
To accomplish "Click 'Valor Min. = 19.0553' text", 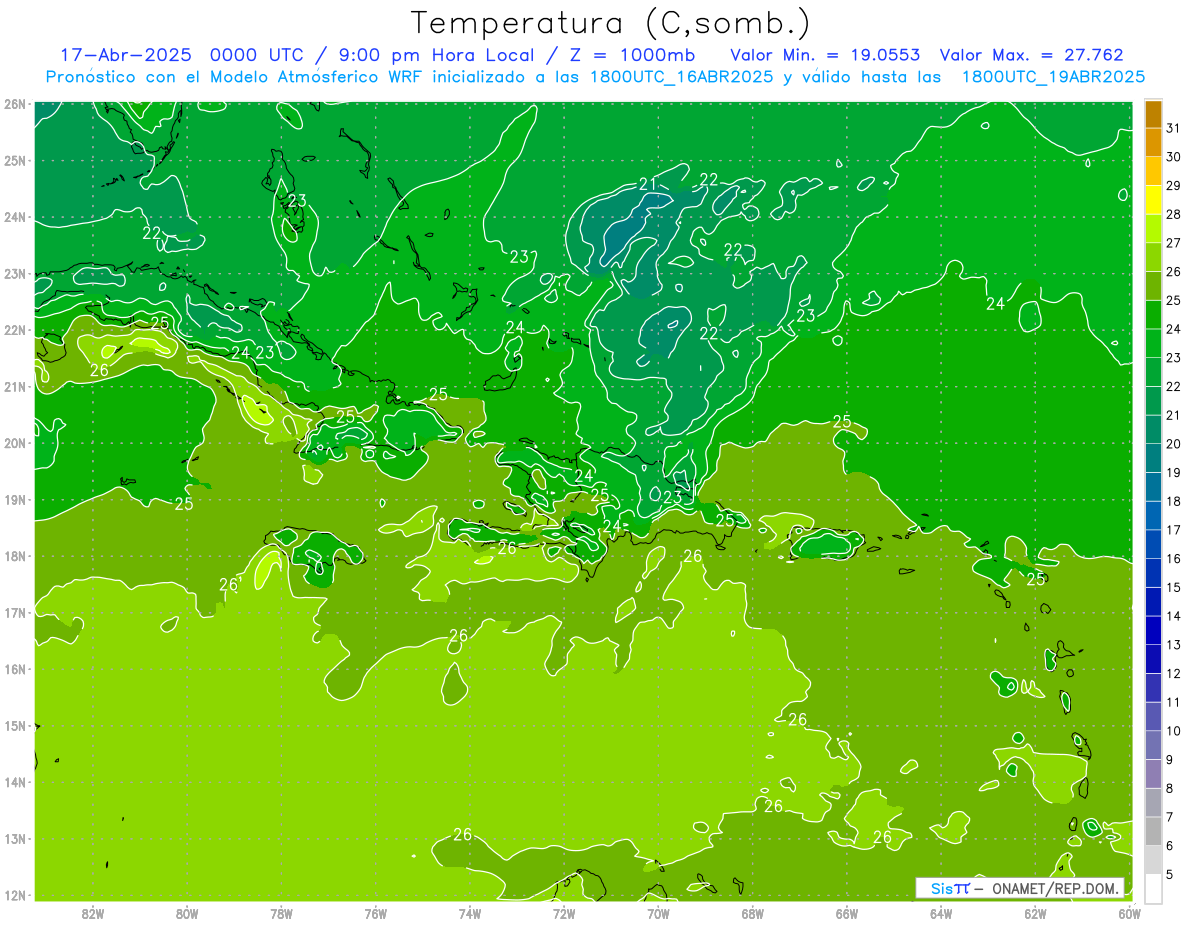I will click(826, 55).
